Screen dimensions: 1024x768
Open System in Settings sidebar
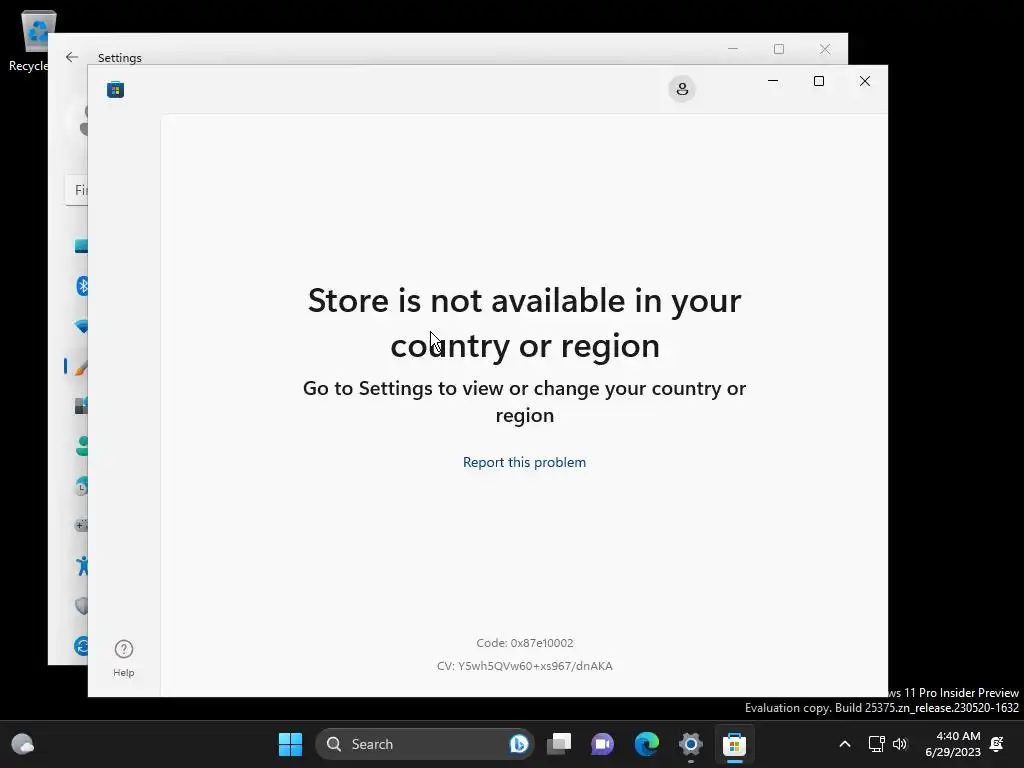82,246
